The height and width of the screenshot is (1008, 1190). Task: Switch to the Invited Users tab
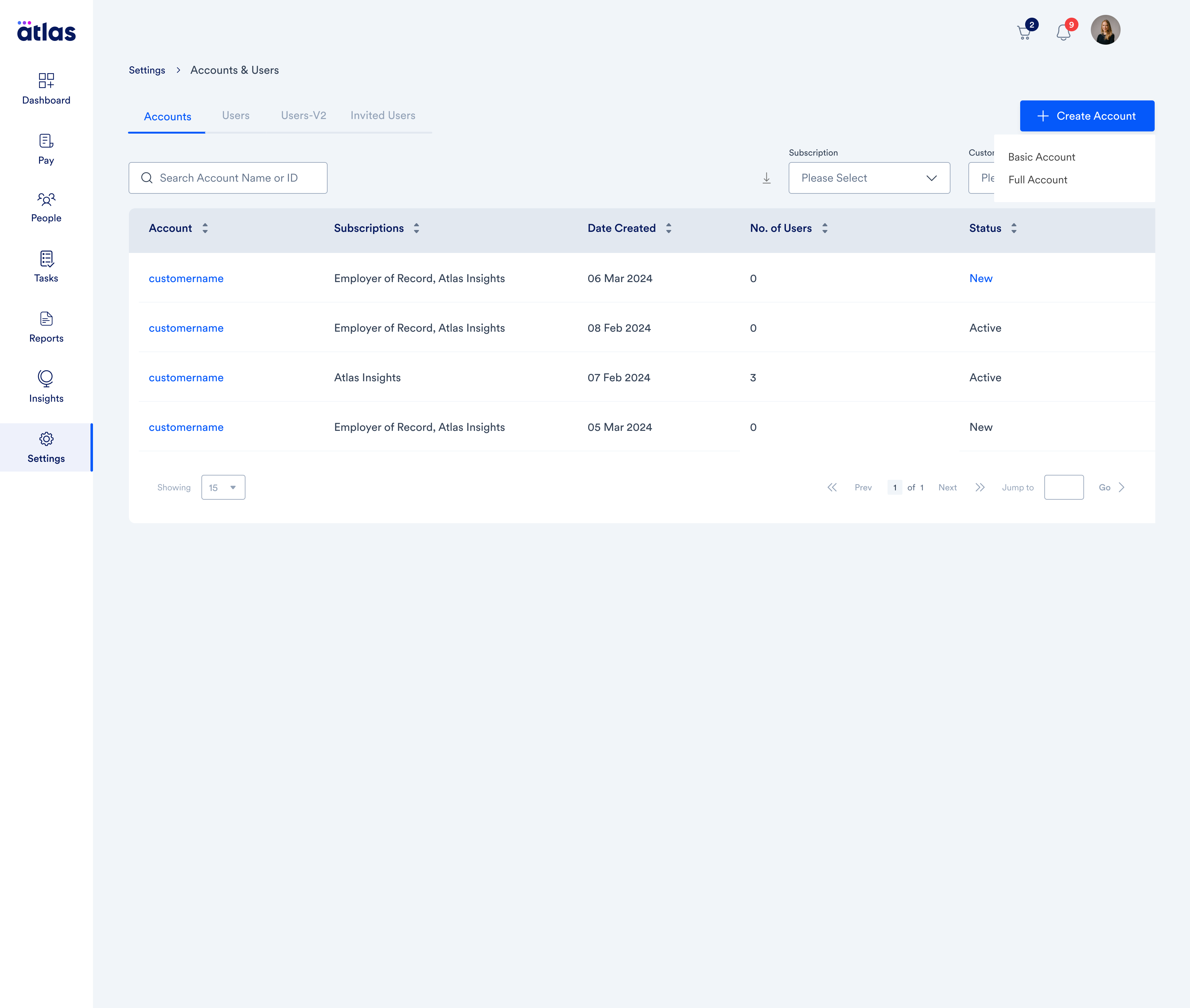tap(383, 115)
